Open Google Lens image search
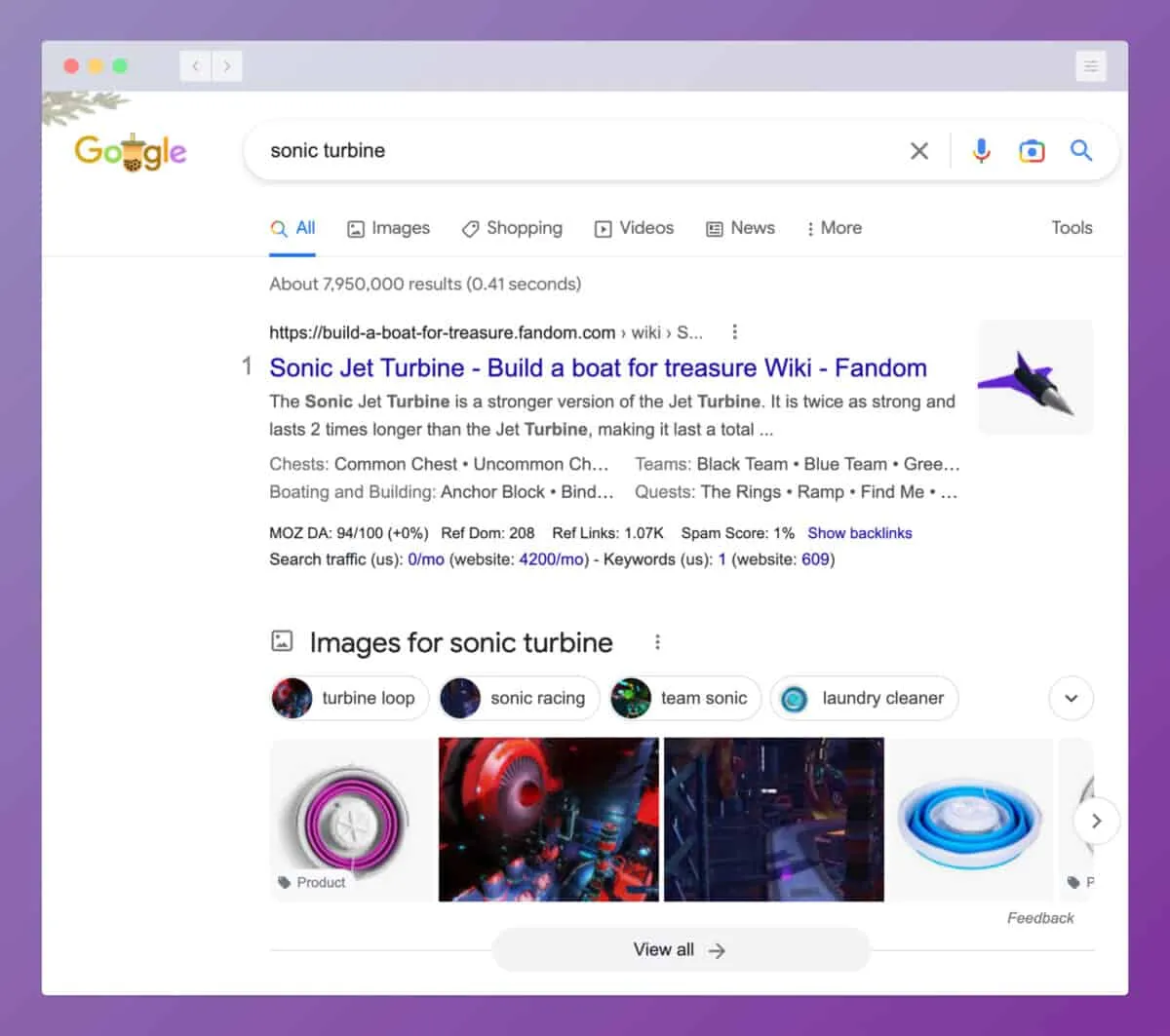 coord(1031,151)
